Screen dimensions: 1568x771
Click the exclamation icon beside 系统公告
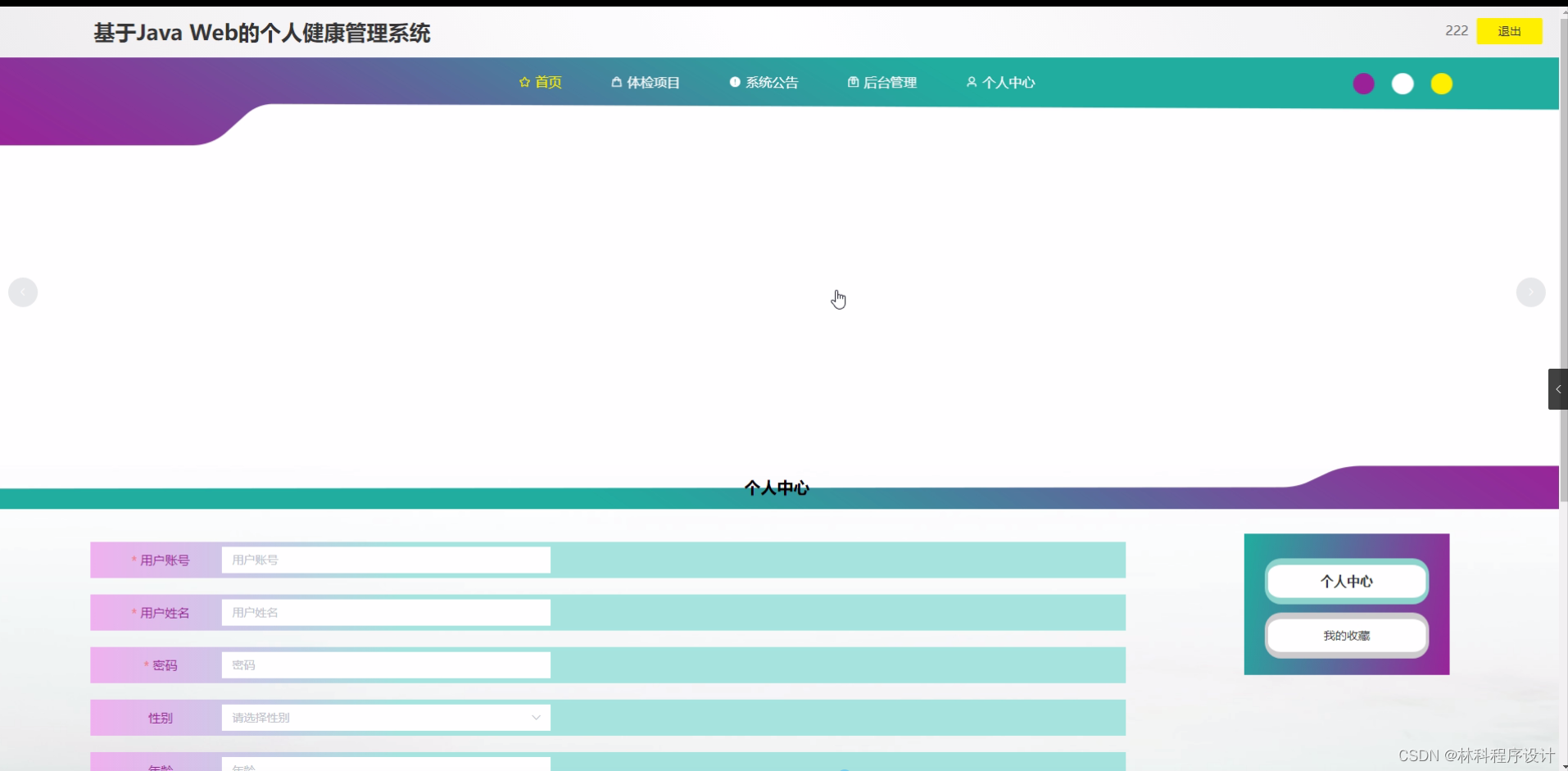(x=733, y=82)
